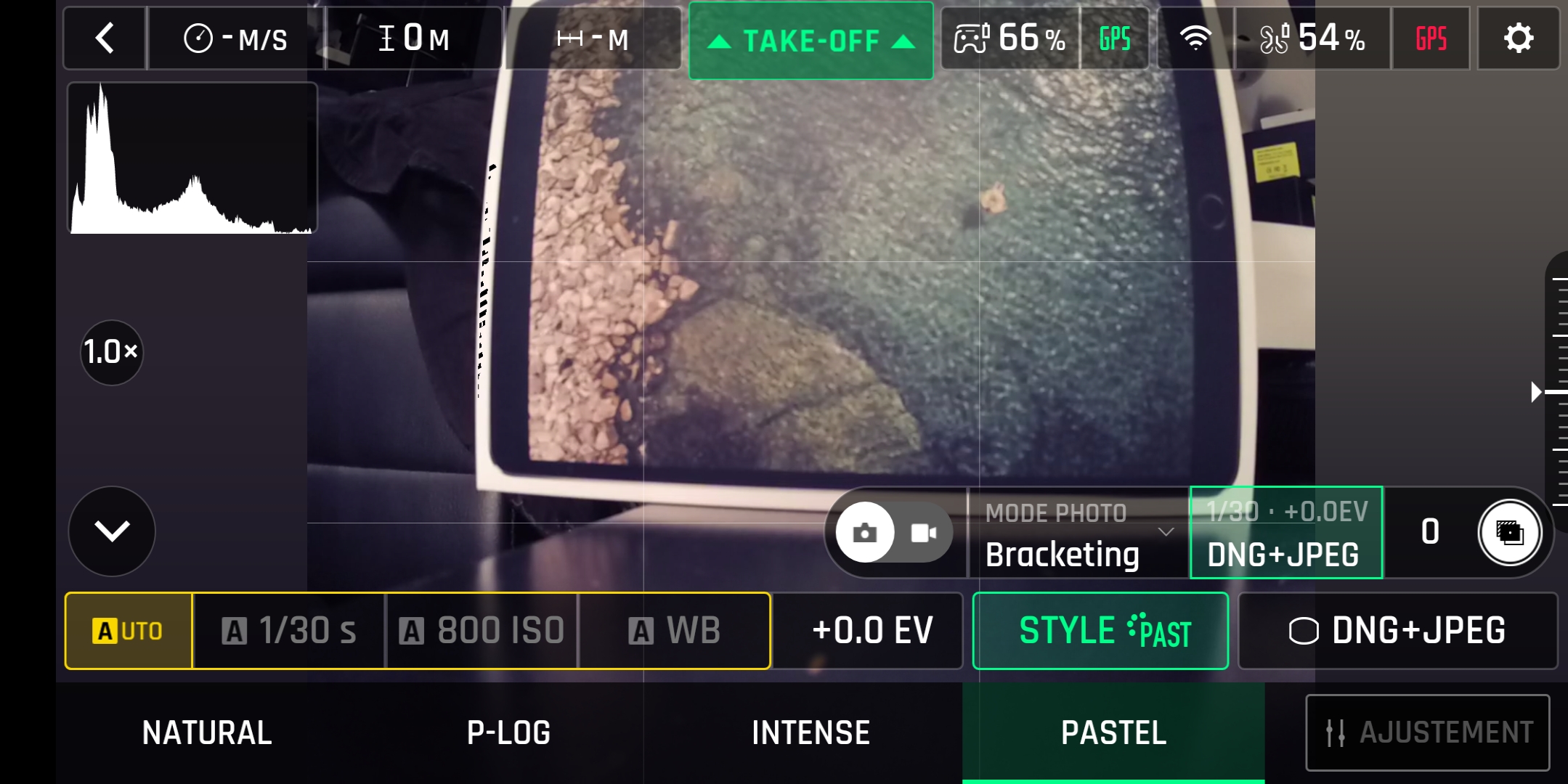Open settings with the gear icon
The height and width of the screenshot is (784, 1568).
[1518, 38]
